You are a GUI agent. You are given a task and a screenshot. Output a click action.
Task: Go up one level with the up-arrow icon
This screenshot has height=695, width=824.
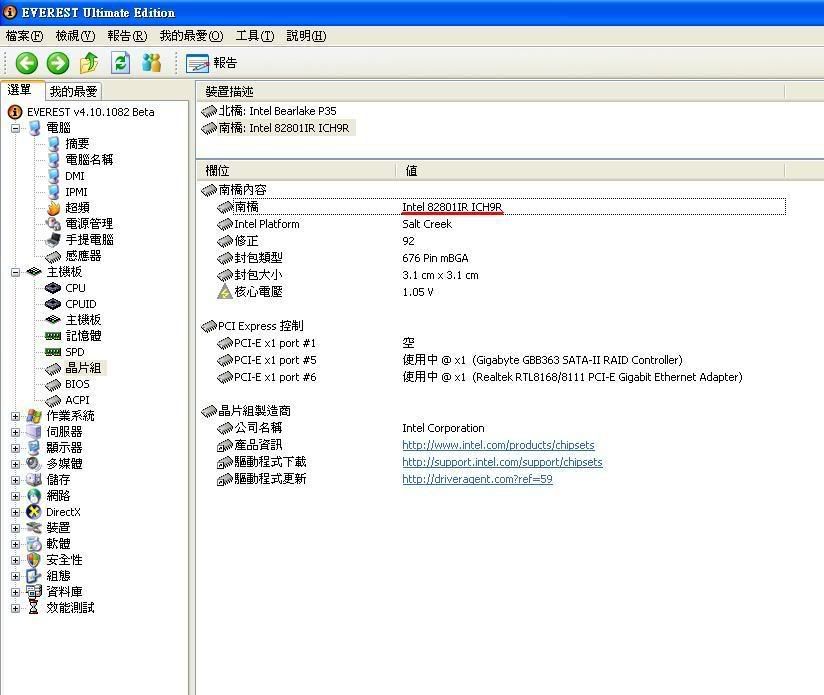click(x=89, y=63)
